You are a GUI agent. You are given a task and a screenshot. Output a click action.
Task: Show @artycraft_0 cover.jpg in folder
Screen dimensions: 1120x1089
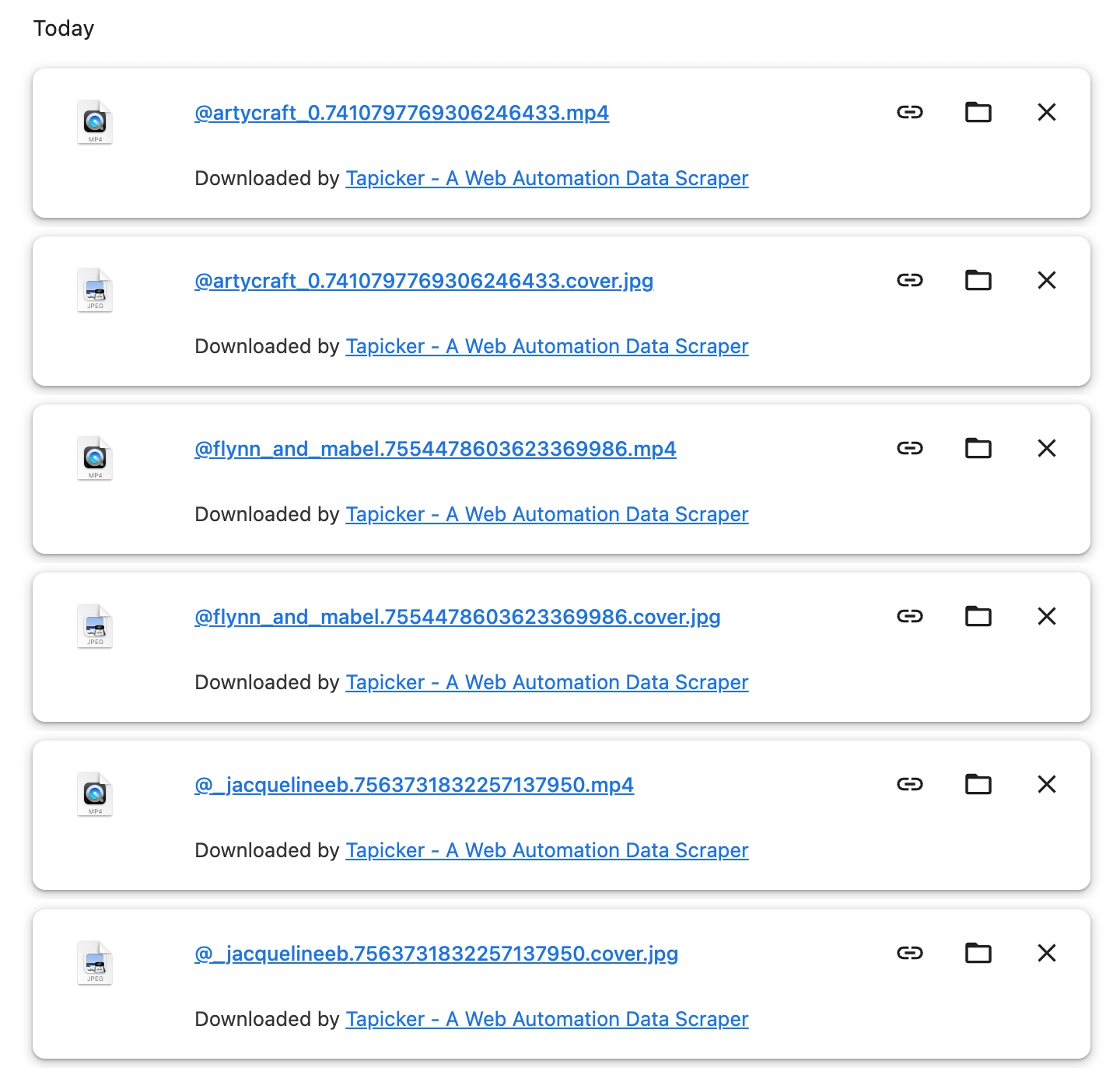pyautogui.click(x=978, y=280)
